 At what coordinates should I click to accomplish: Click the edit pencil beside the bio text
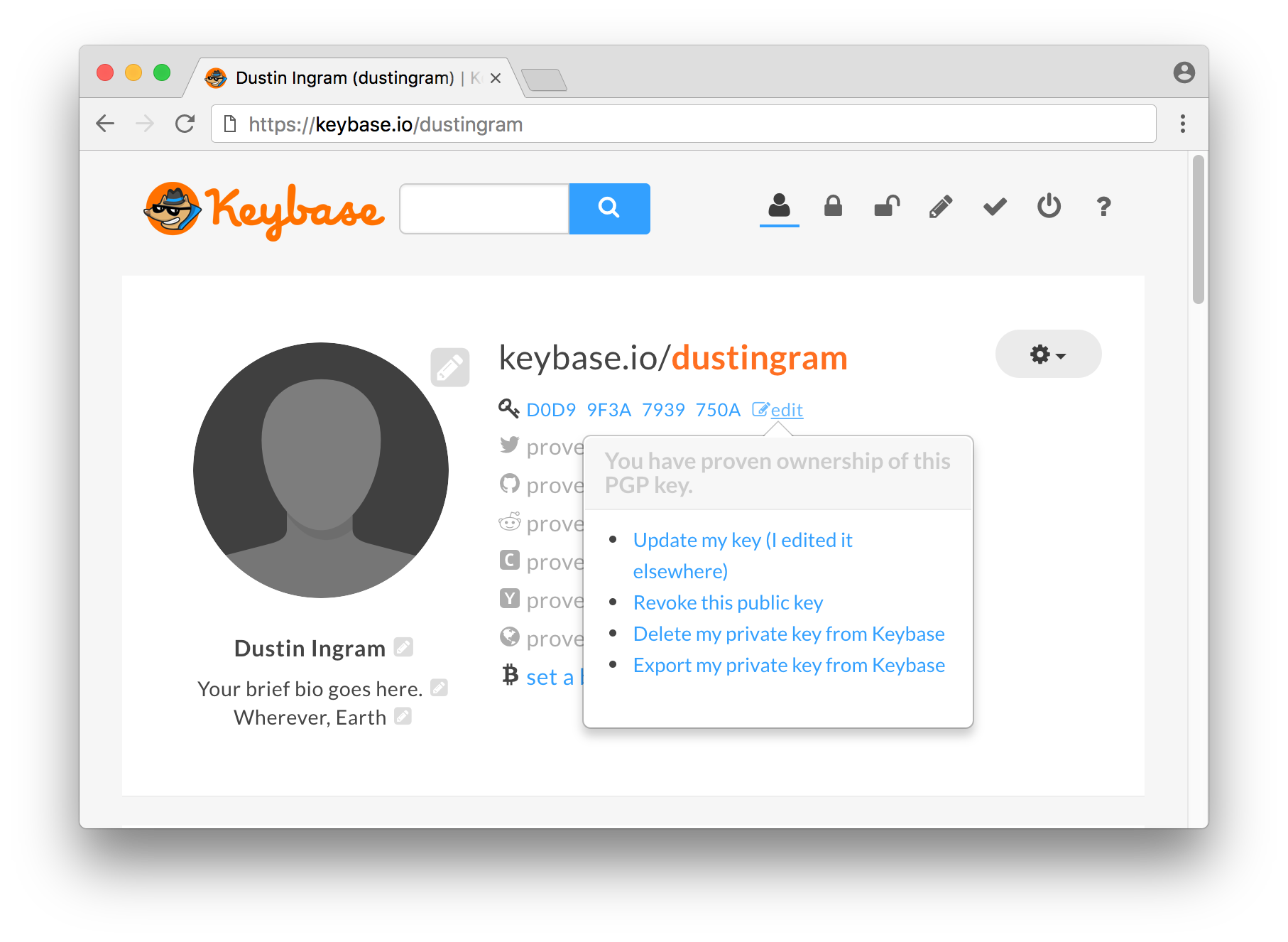[x=440, y=687]
